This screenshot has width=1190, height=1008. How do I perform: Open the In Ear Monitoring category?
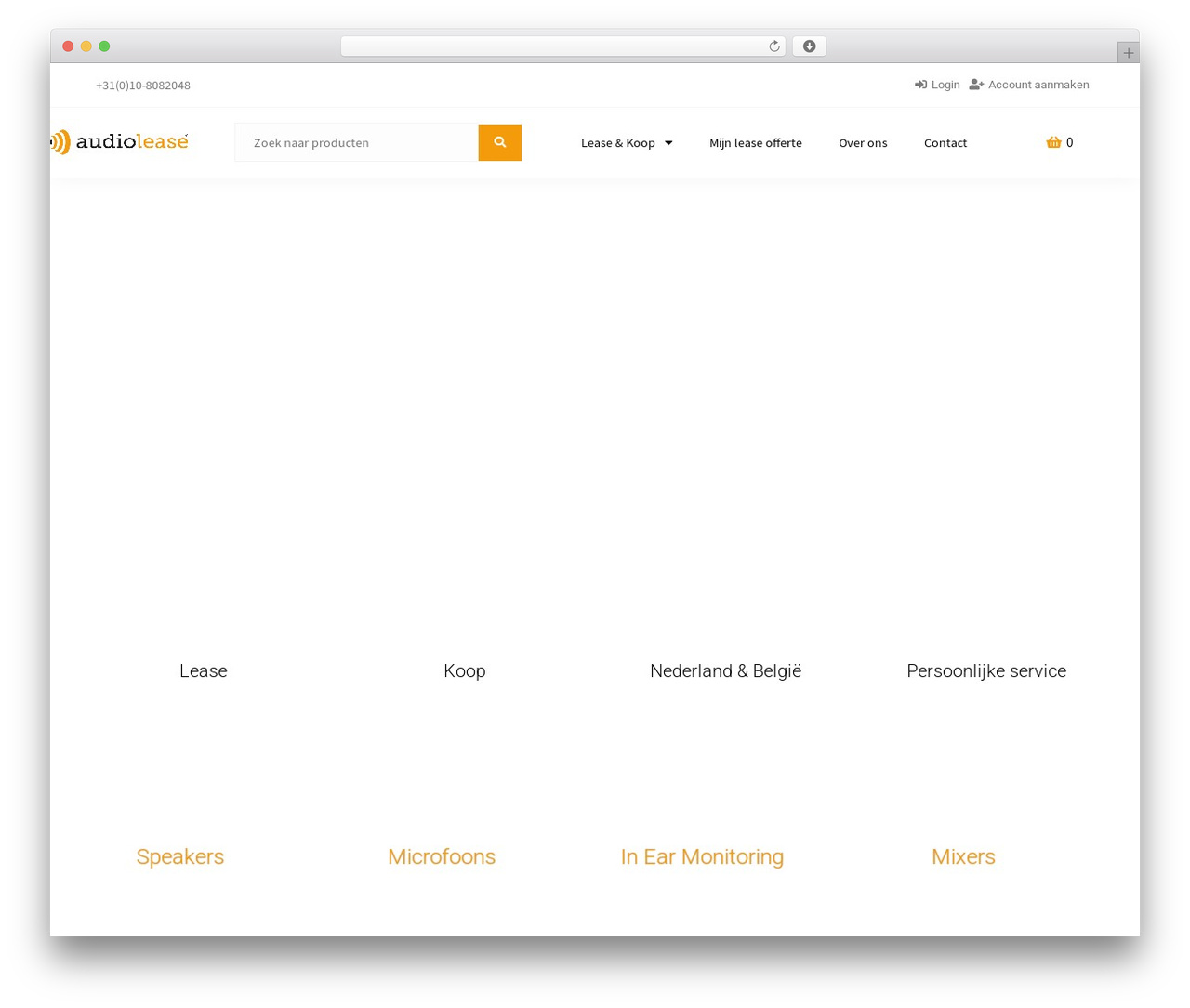[x=702, y=856]
